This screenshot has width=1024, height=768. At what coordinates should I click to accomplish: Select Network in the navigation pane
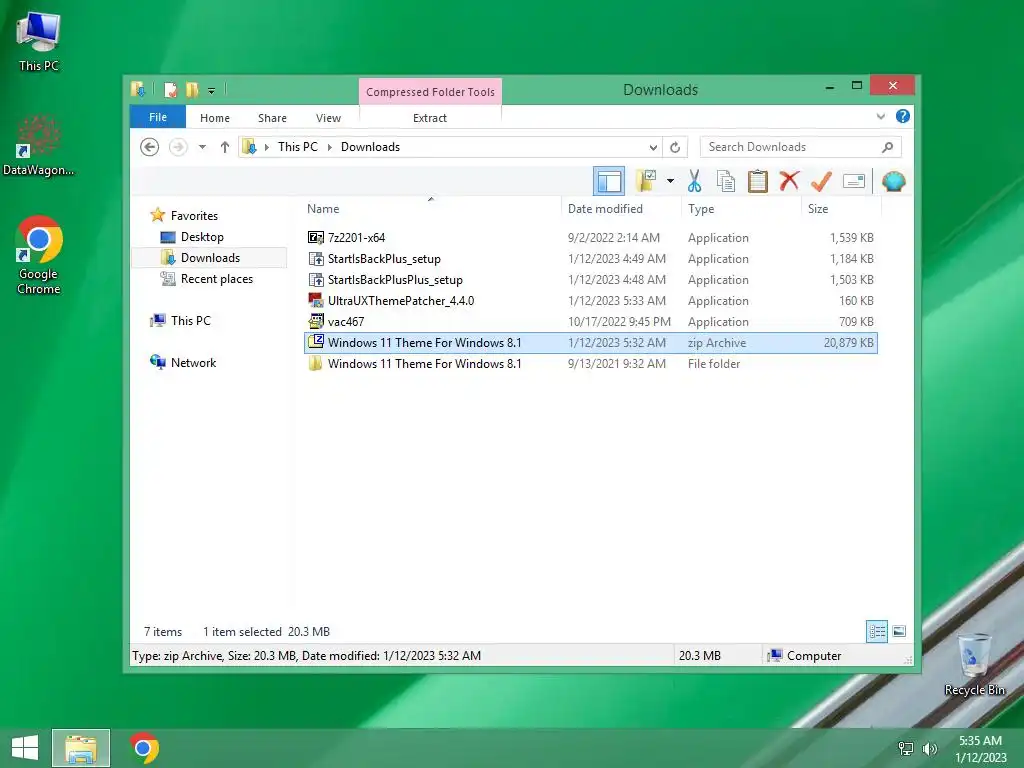pyautogui.click(x=193, y=362)
